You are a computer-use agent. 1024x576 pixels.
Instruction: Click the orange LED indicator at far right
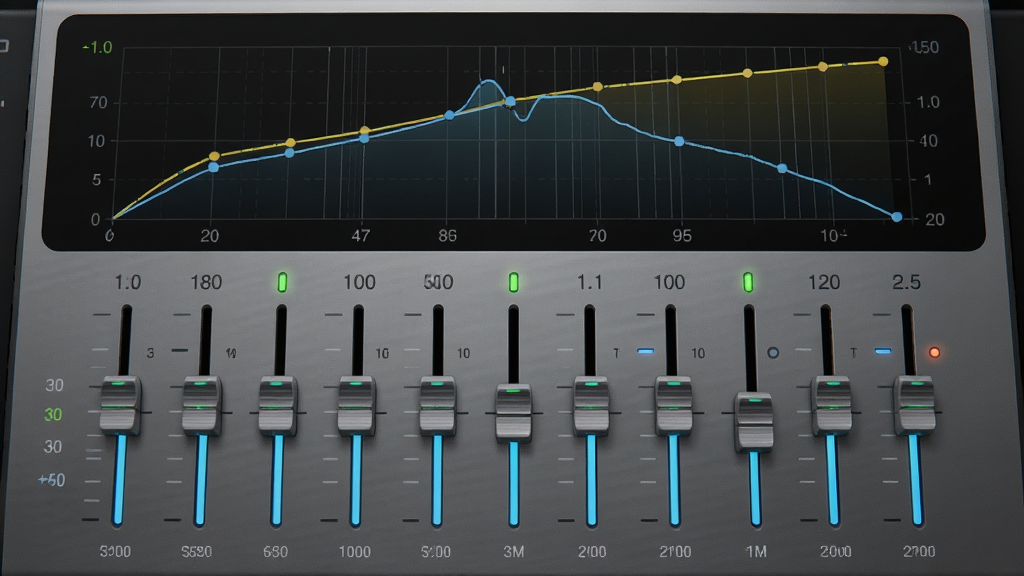click(x=935, y=353)
